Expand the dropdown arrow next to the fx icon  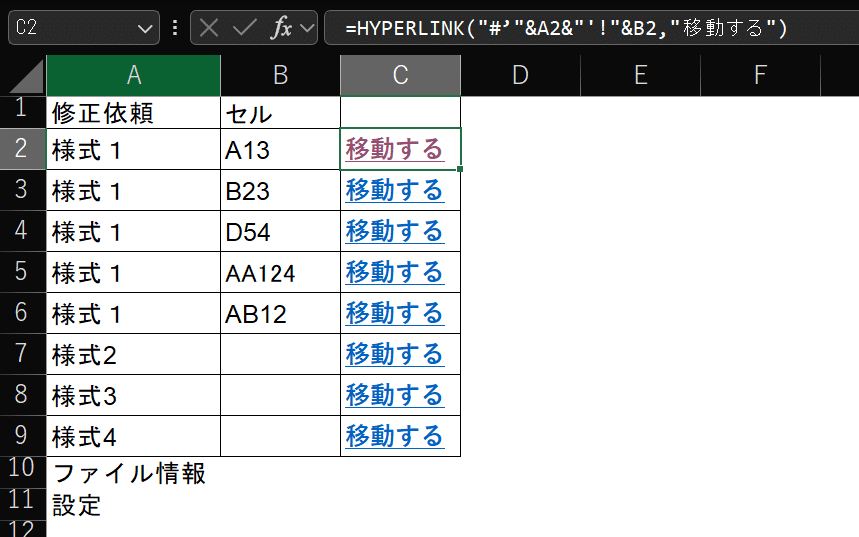307,27
